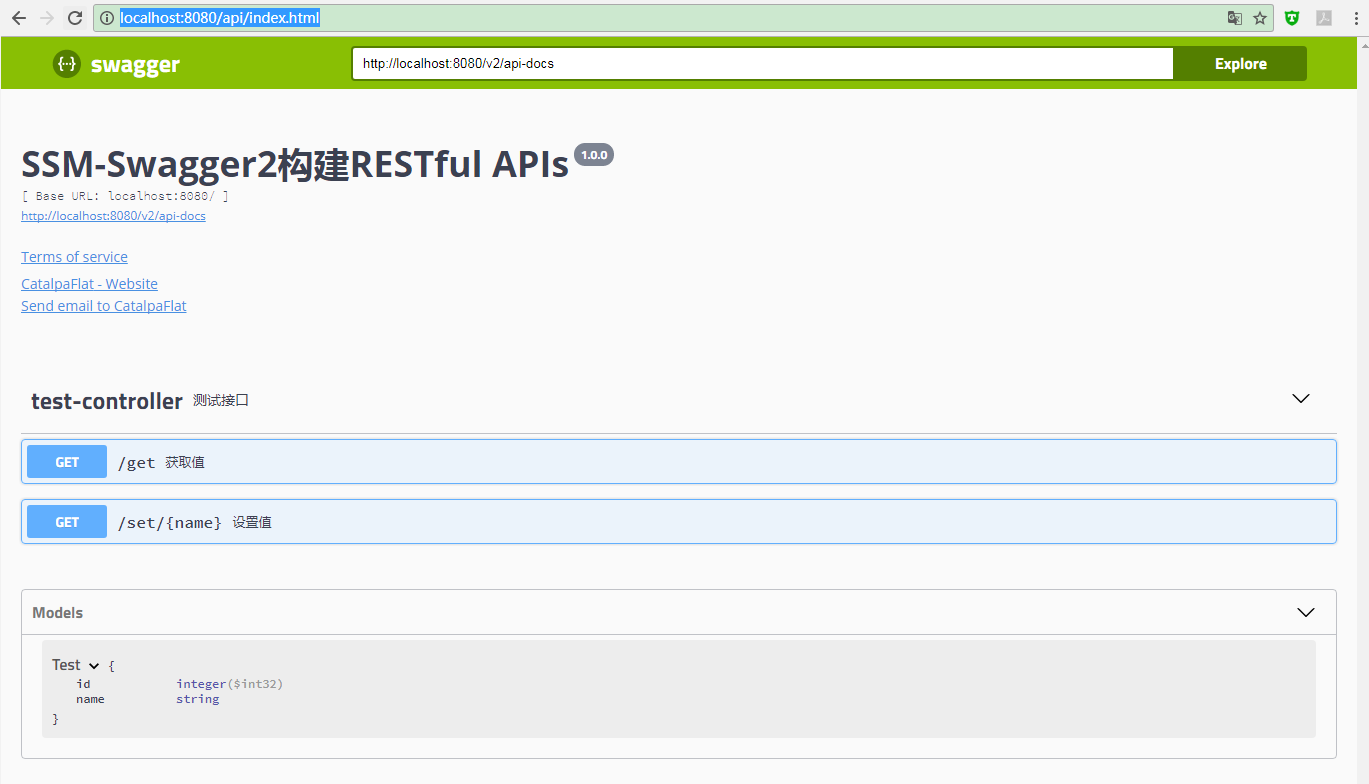Click the PDF extension icon

1323,18
